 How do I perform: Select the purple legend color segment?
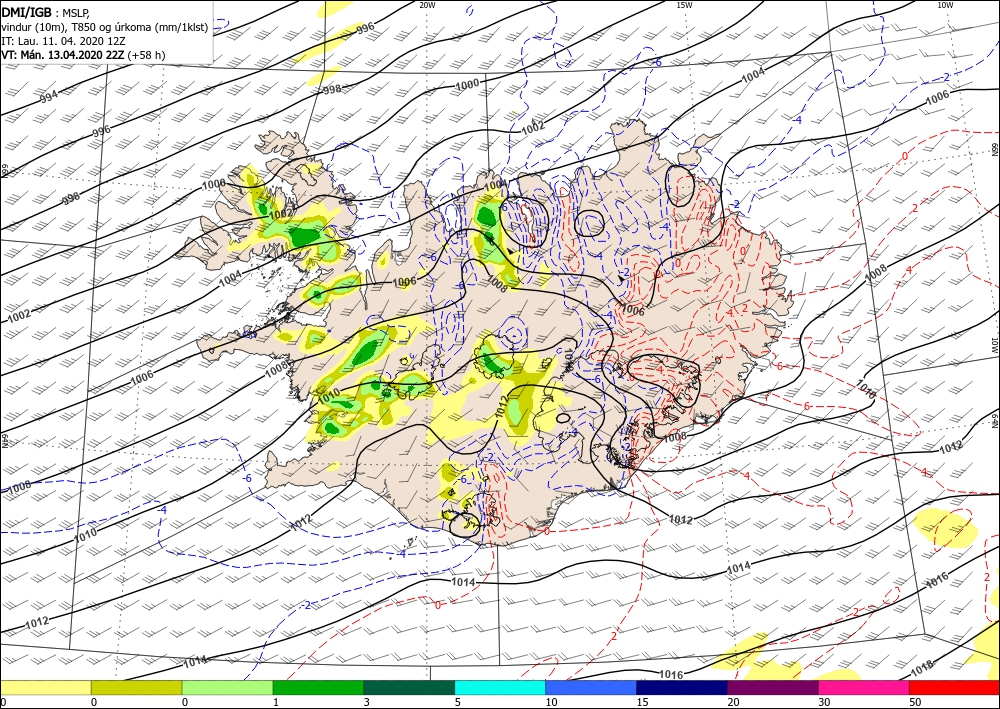point(772,687)
